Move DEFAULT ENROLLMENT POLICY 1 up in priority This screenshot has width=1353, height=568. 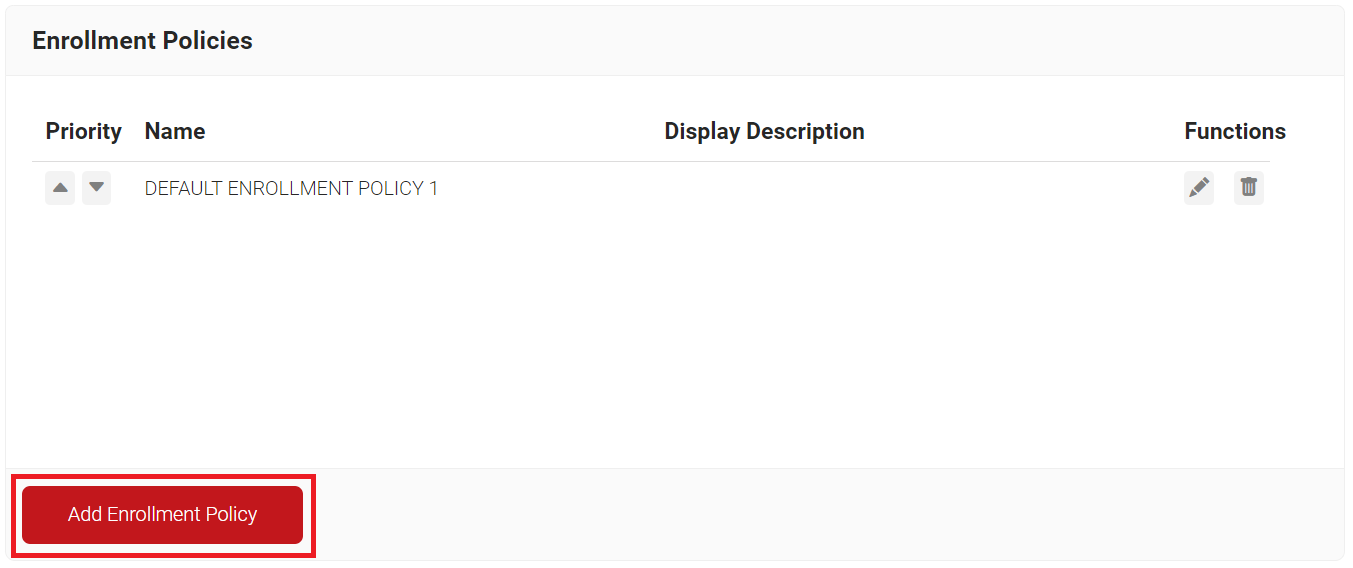pyautogui.click(x=60, y=188)
